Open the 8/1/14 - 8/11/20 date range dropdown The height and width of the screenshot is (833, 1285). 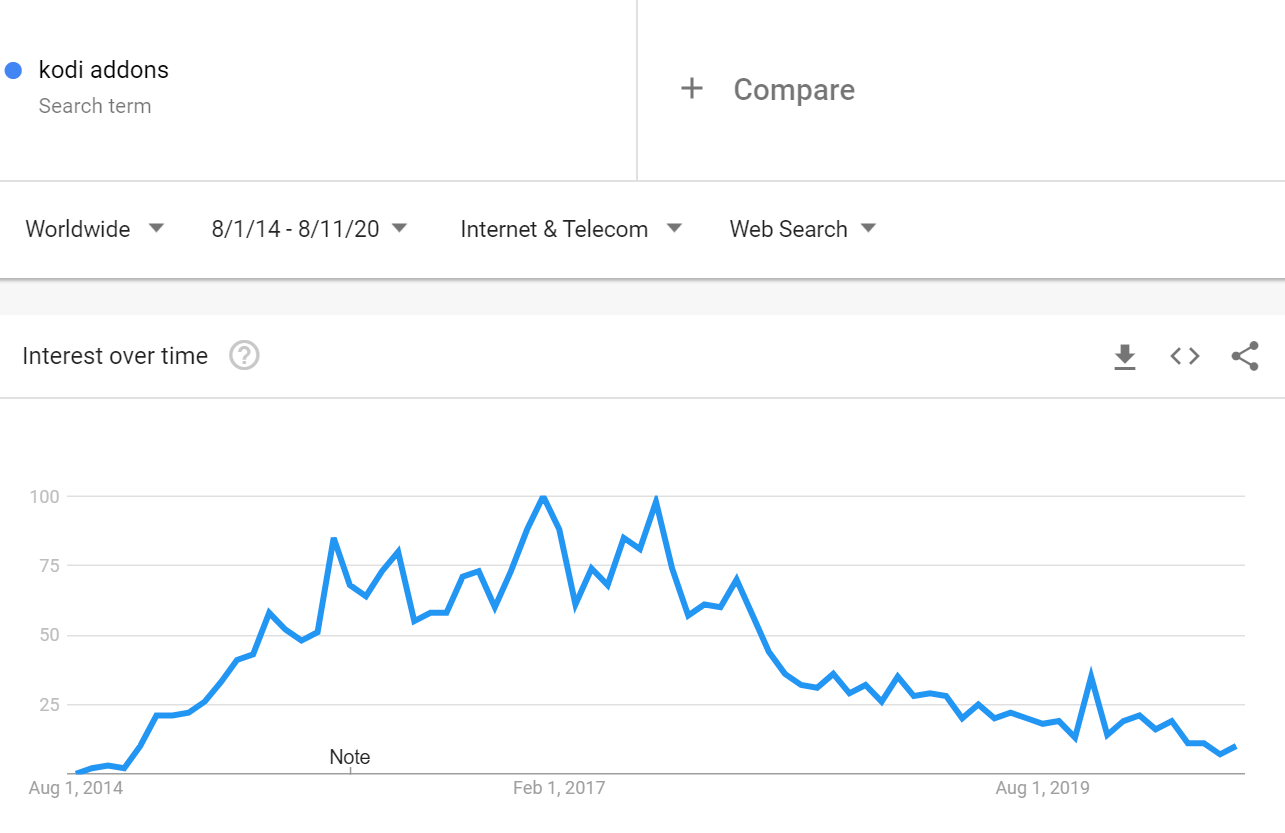point(310,229)
